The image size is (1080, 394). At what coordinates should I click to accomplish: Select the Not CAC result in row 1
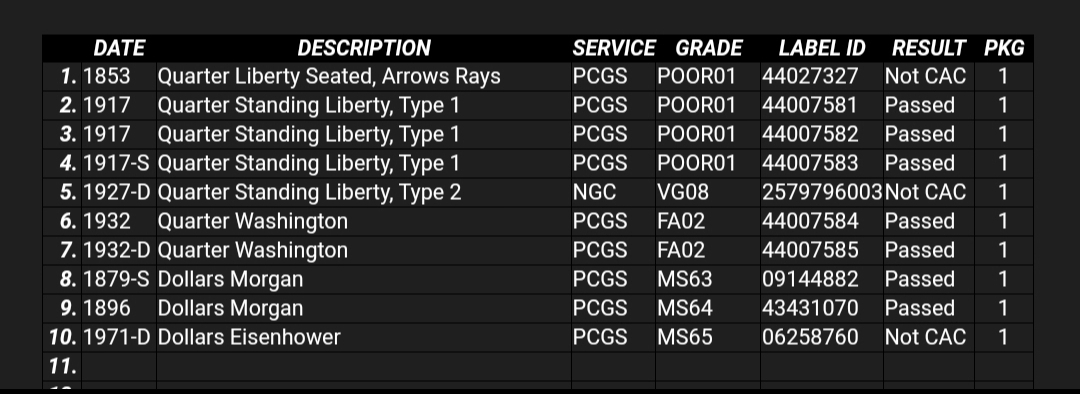tap(928, 76)
